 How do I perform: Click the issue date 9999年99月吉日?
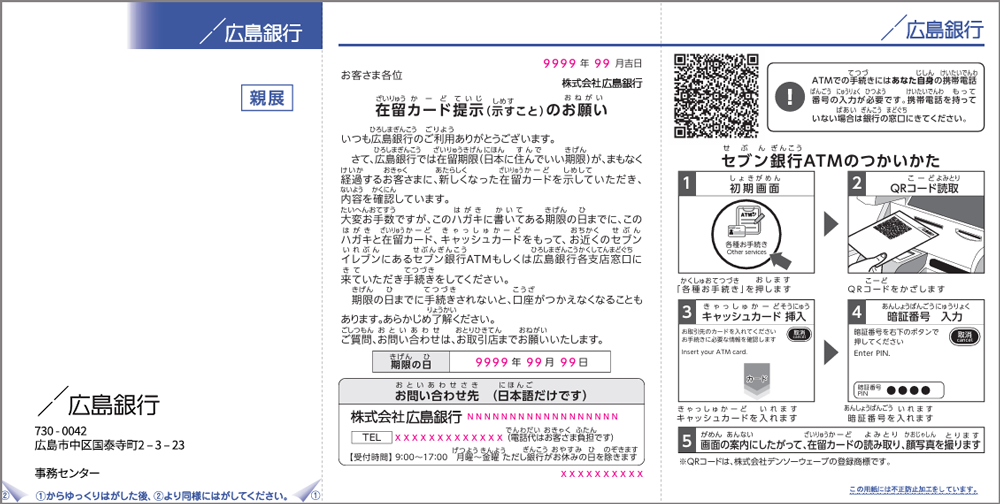[592, 63]
